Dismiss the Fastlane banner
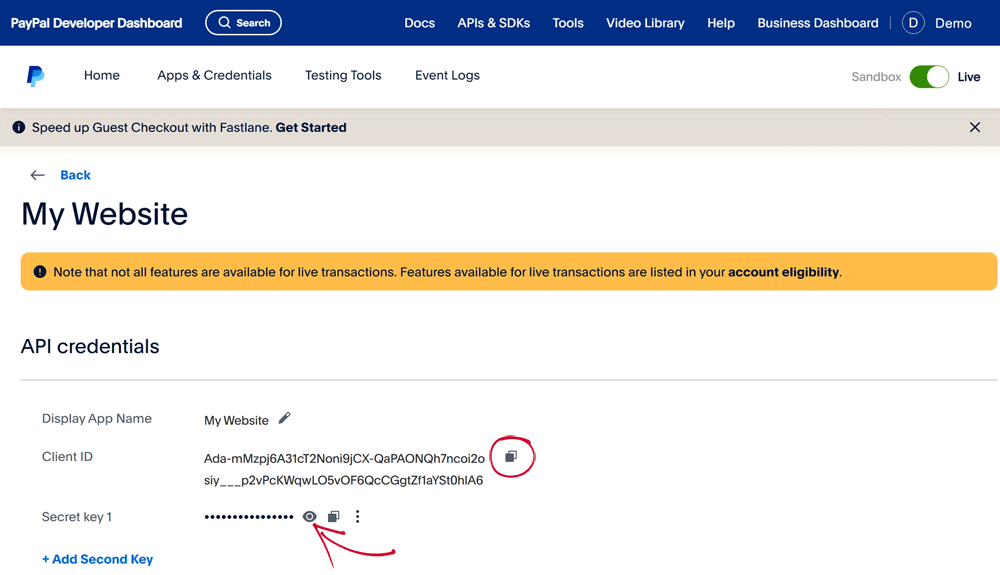 click(x=975, y=127)
